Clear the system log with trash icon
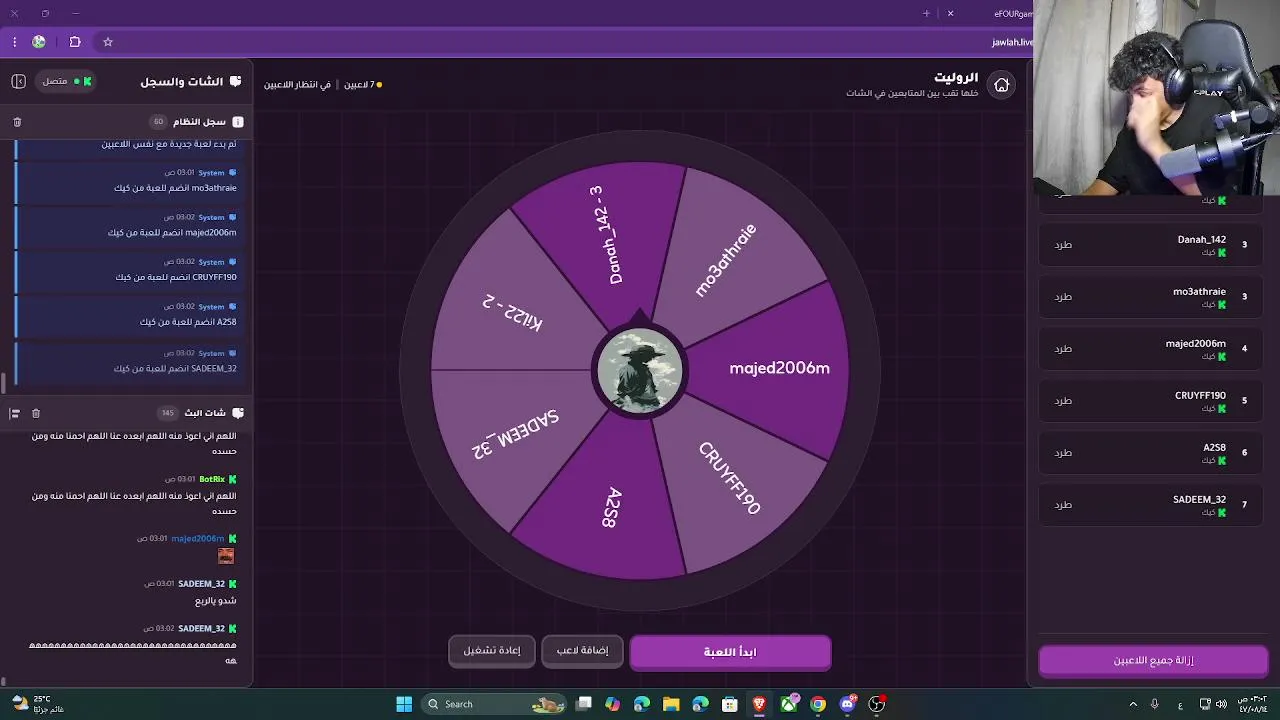This screenshot has width=1280, height=720. coord(17,122)
